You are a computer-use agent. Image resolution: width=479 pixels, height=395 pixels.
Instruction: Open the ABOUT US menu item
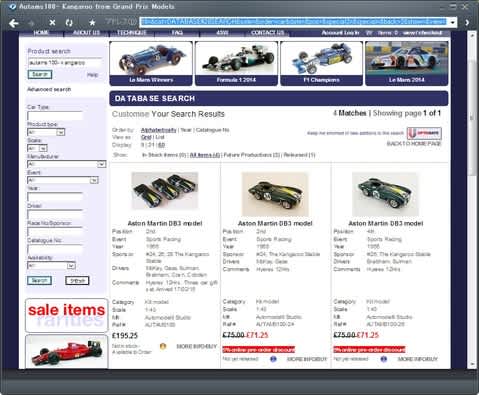click(86, 33)
